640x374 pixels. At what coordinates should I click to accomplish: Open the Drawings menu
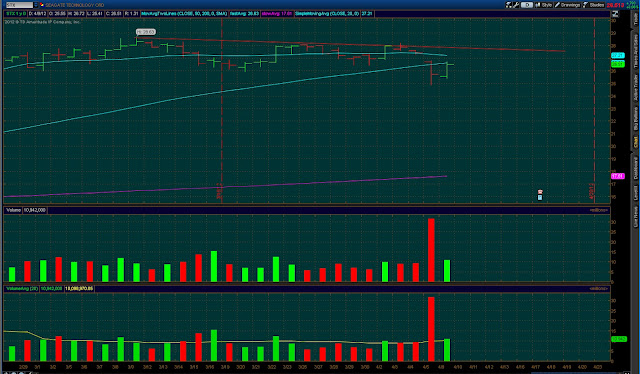click(567, 5)
